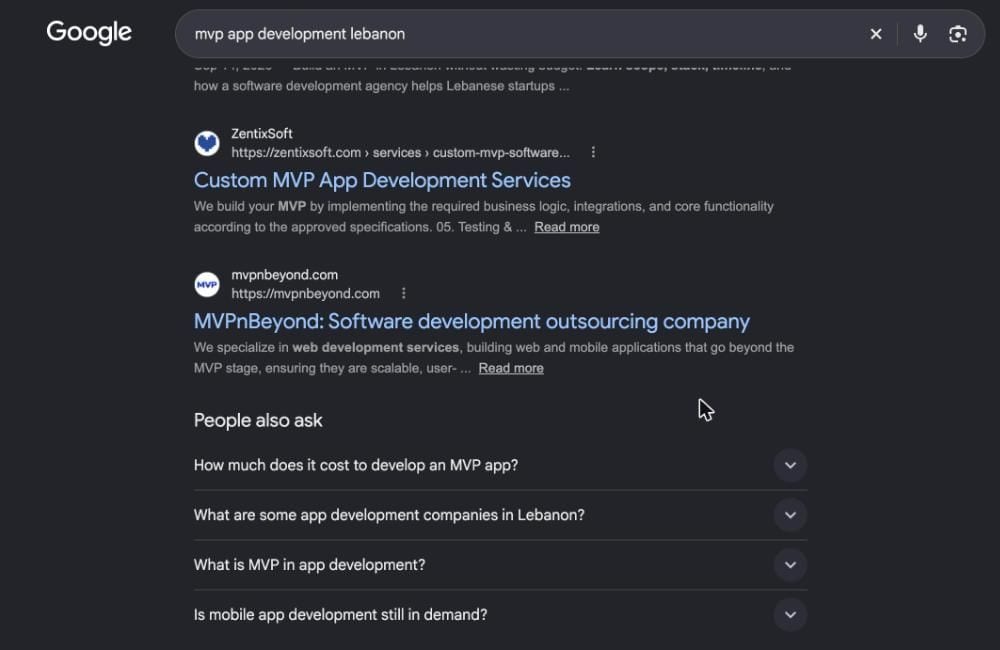
Task: Click 'Read more' under ZentixSoft snippet
Action: [x=566, y=227]
